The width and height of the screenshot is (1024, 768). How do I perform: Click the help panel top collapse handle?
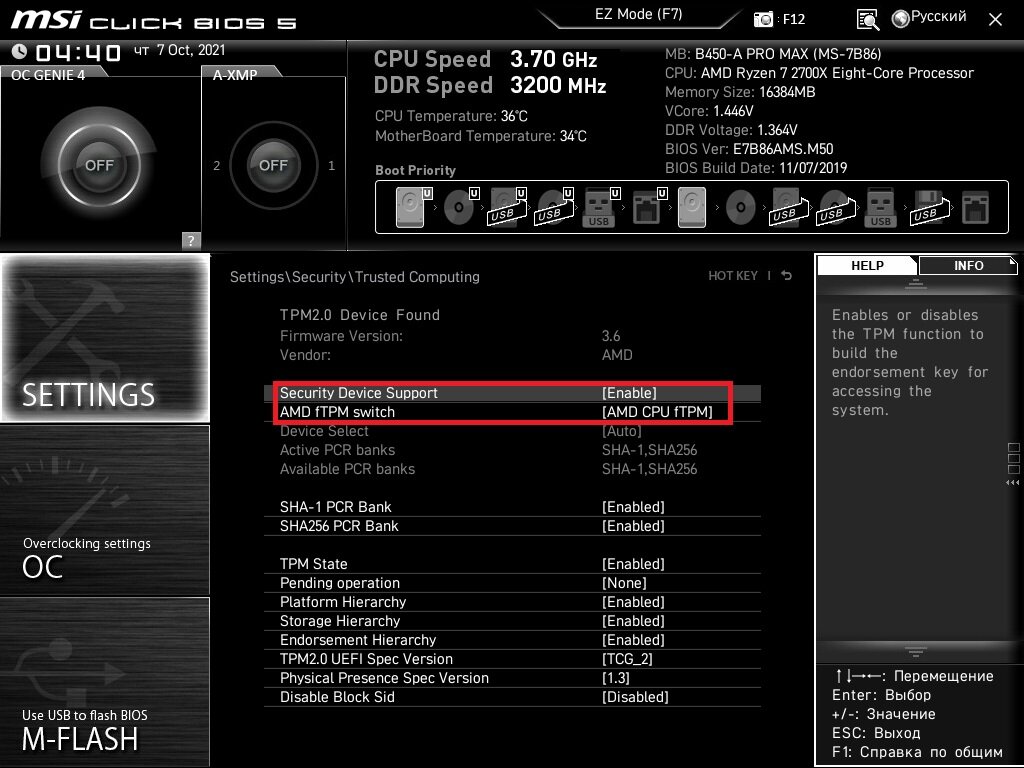pos(915,283)
